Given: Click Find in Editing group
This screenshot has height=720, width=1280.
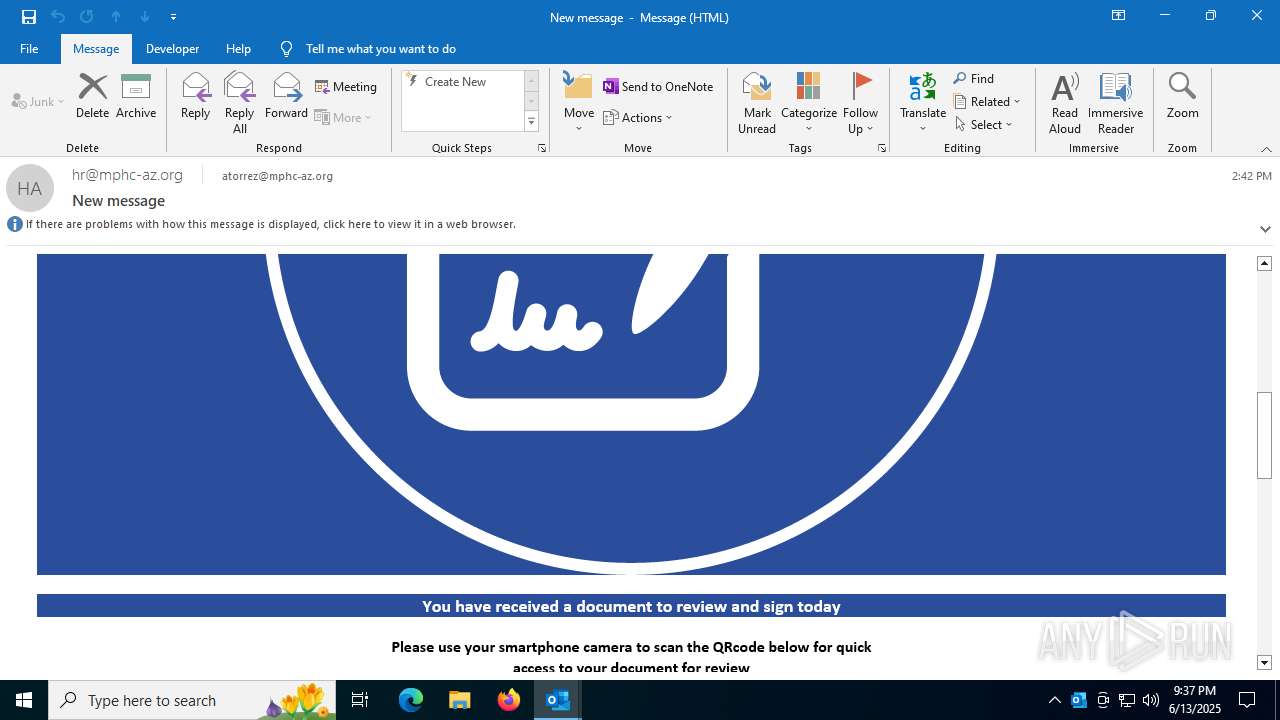Looking at the screenshot, I should point(974,79).
